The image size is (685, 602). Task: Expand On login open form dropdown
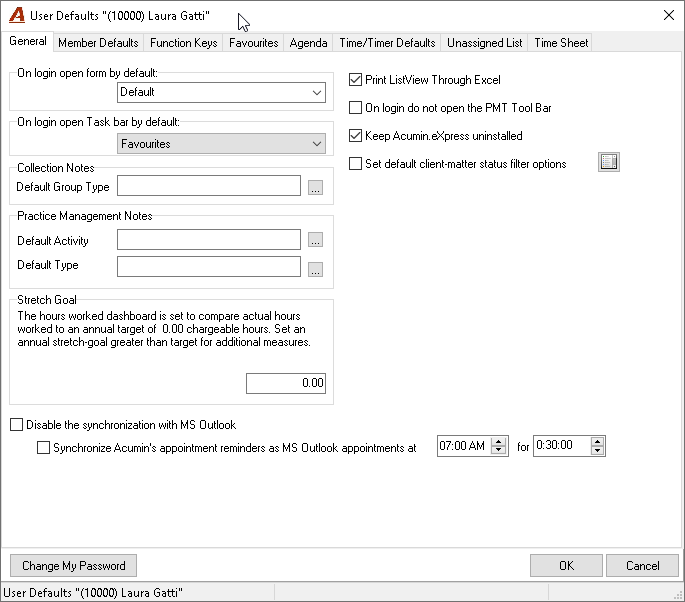point(221,93)
